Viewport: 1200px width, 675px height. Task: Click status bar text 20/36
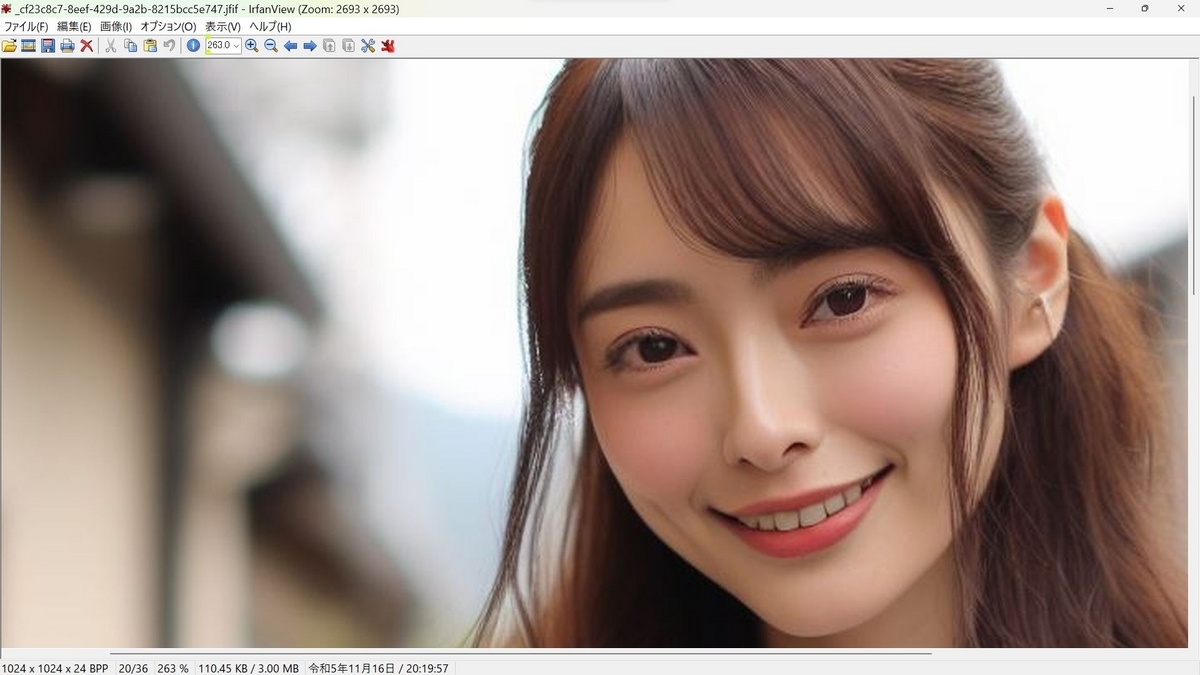133,668
